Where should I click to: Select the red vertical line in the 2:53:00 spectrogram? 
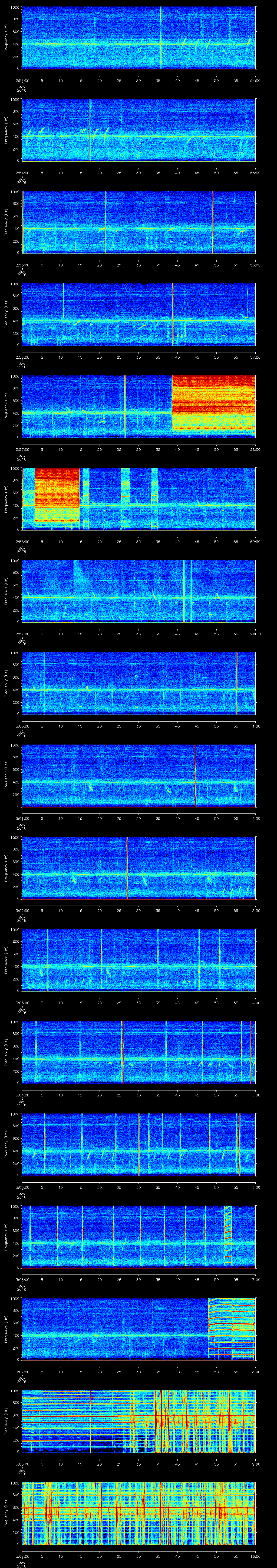(x=161, y=38)
